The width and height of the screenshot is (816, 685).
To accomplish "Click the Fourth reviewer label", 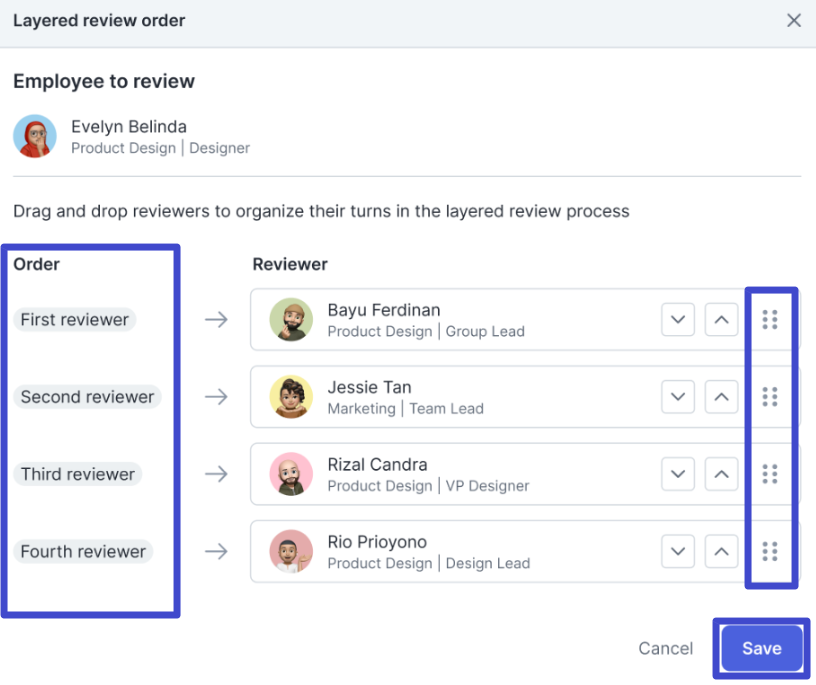I will (83, 551).
